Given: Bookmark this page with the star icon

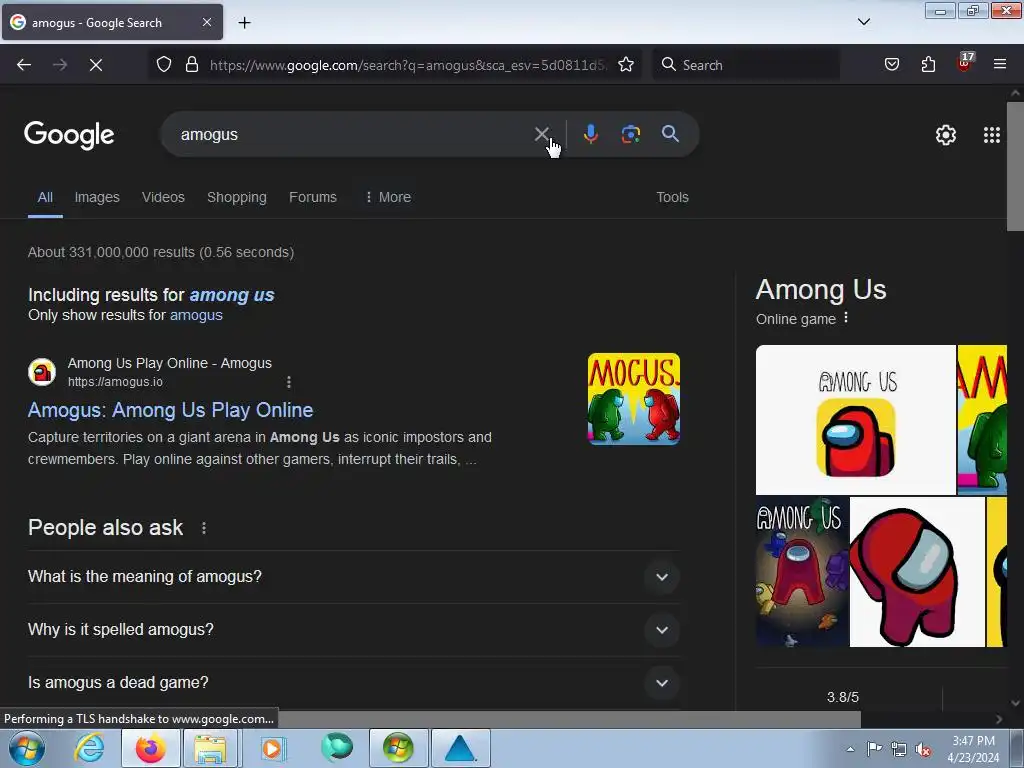Looking at the screenshot, I should click(x=626, y=65).
